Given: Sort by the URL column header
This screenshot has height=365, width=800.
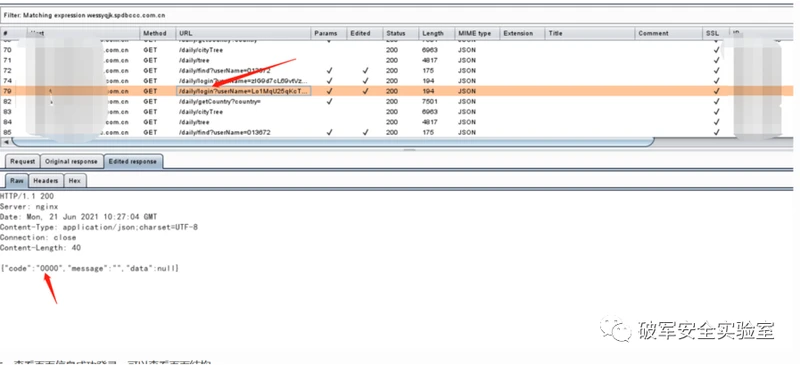Looking at the screenshot, I should tap(243, 33).
